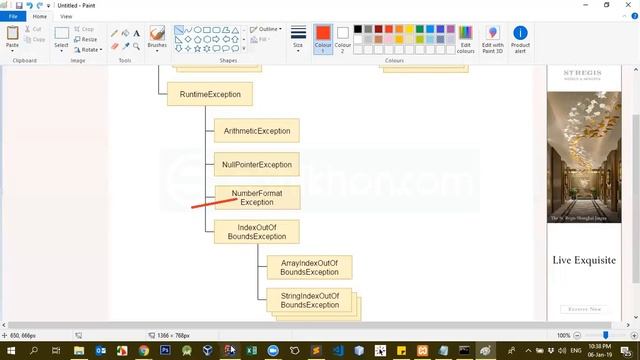Select the Right-angled triangle shape
The width and height of the screenshot is (640, 360).
pos(179,40)
